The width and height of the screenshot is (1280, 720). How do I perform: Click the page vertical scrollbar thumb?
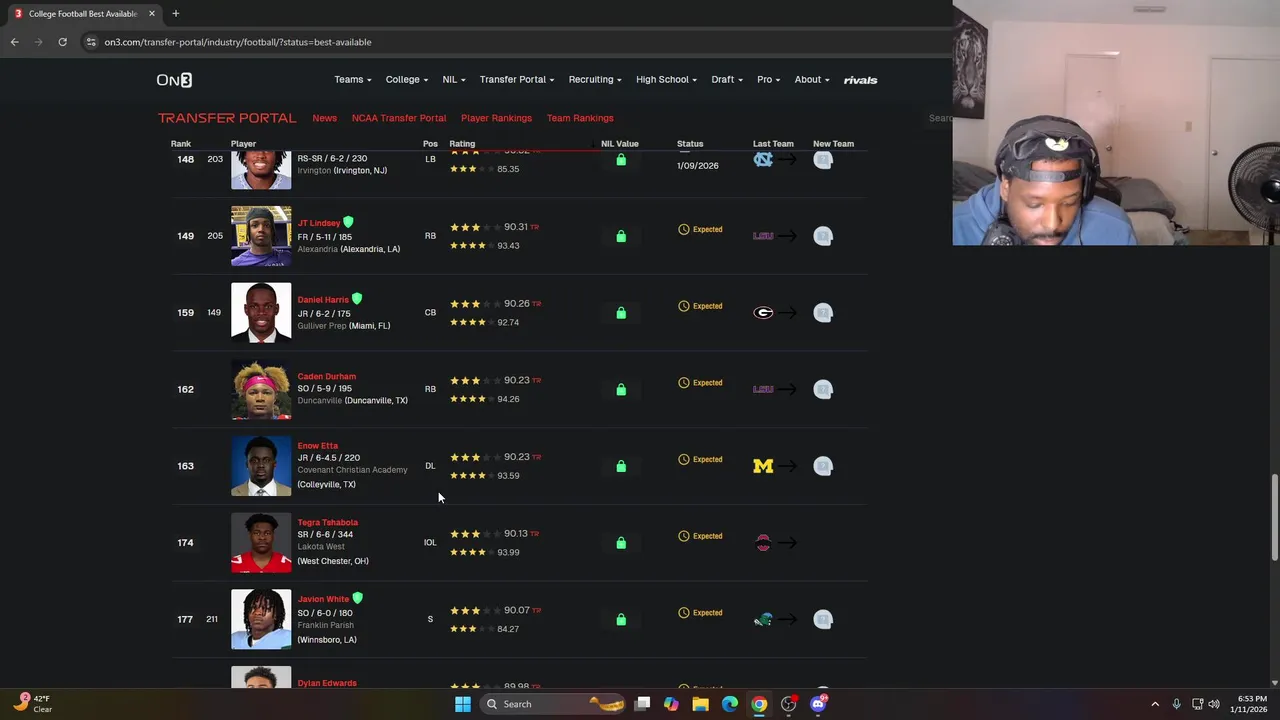pos(1274,517)
